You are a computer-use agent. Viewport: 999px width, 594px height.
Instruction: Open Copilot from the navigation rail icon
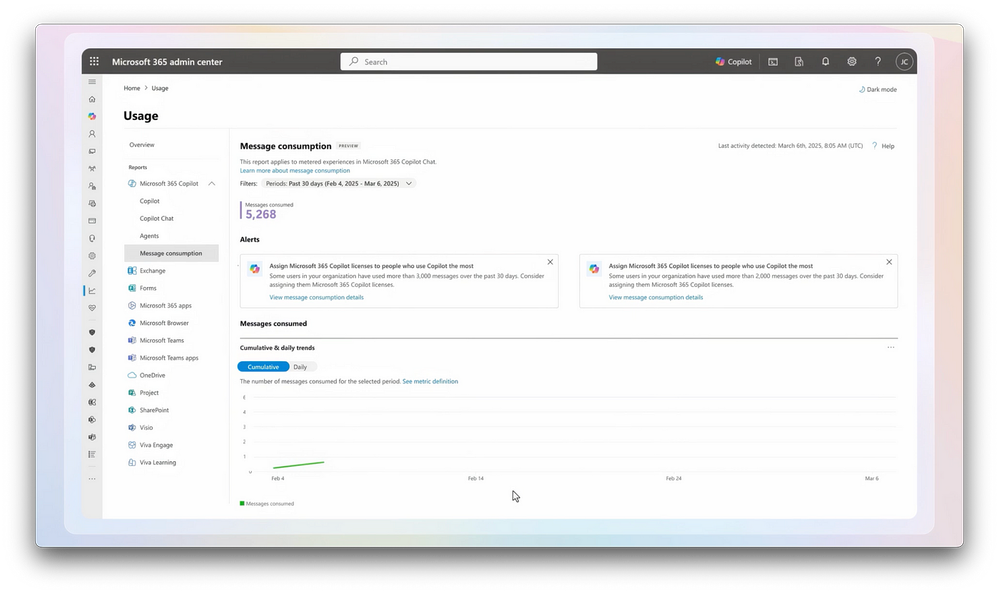92,117
